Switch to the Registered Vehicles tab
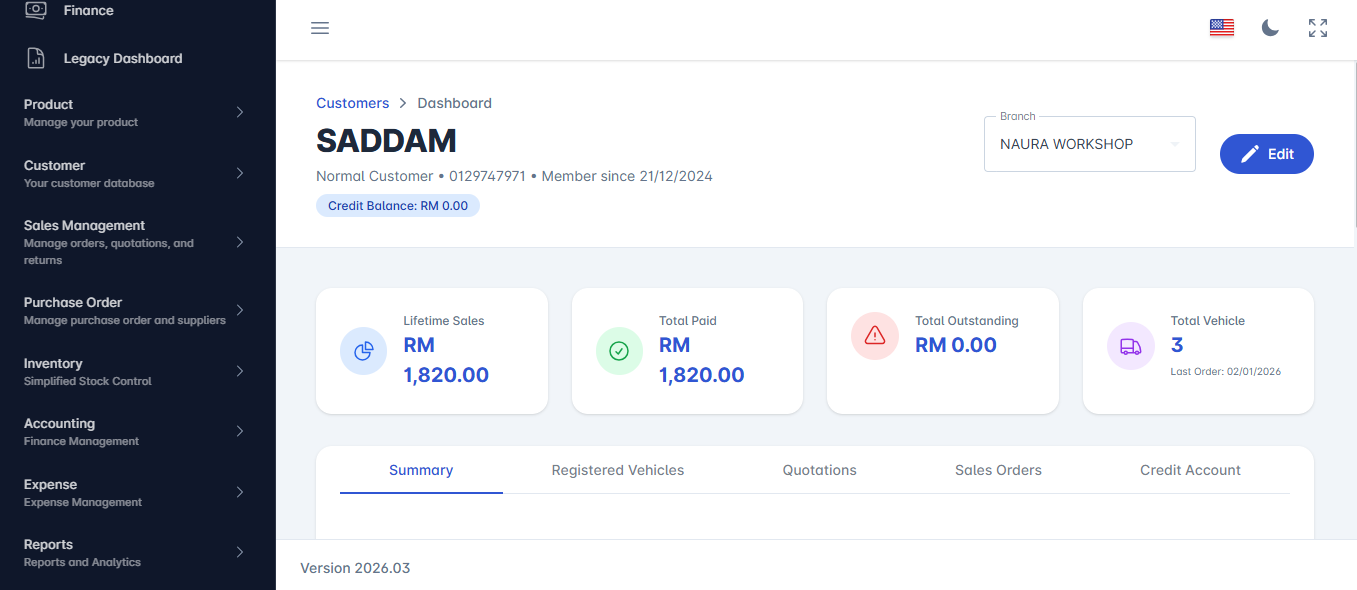The image size is (1357, 590). (x=618, y=470)
